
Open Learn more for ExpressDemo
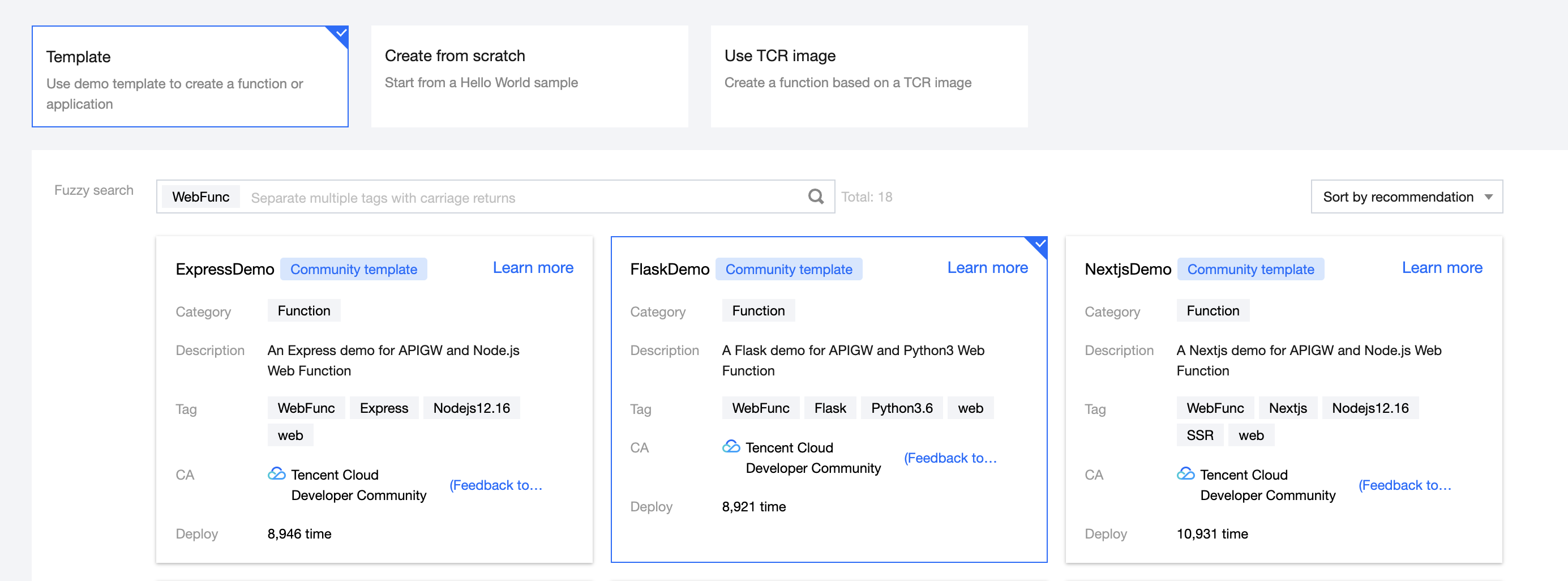click(533, 268)
